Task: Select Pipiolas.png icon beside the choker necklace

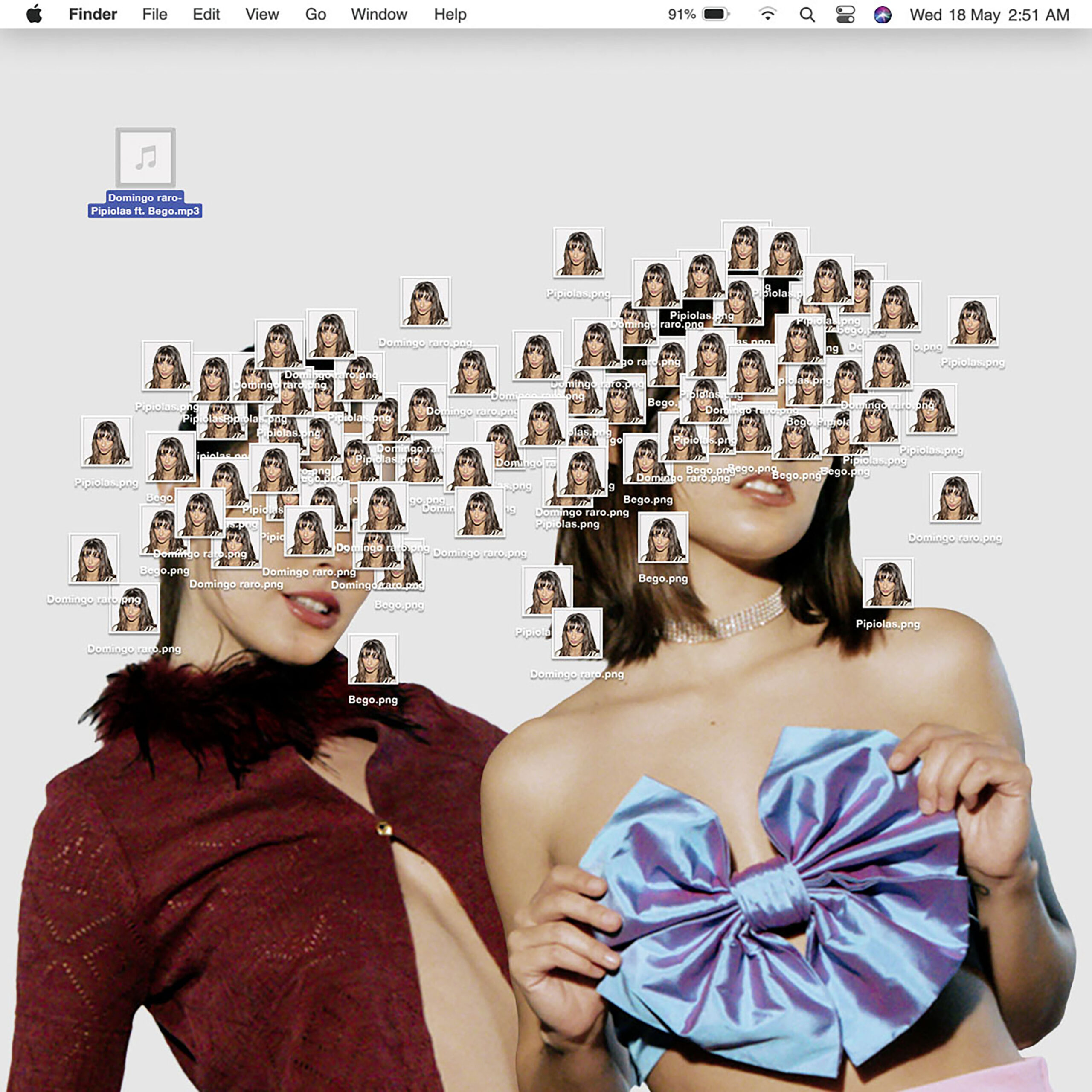Action: [887, 583]
